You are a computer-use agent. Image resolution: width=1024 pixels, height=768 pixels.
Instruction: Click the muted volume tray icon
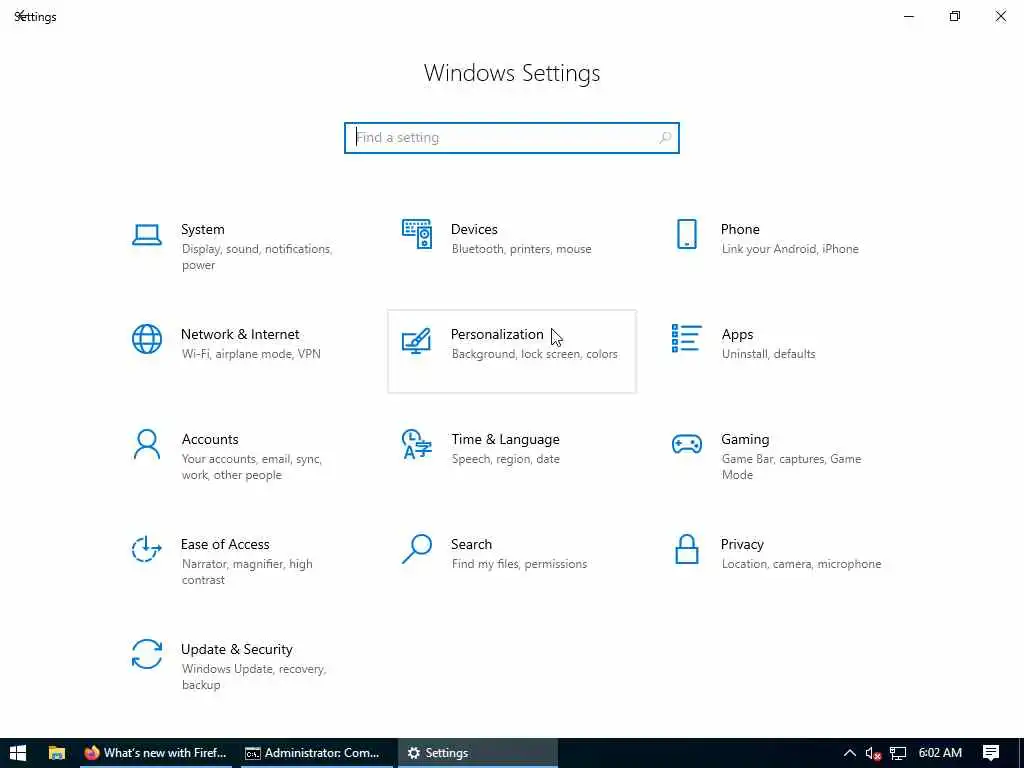coord(873,753)
